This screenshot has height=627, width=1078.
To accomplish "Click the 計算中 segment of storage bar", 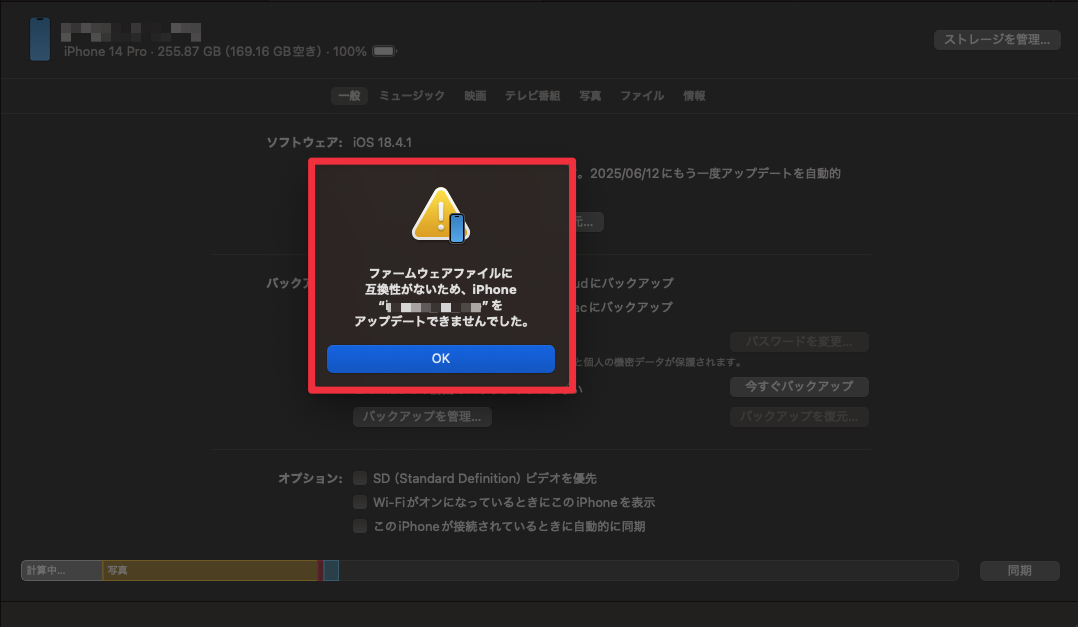I will pyautogui.click(x=62, y=570).
